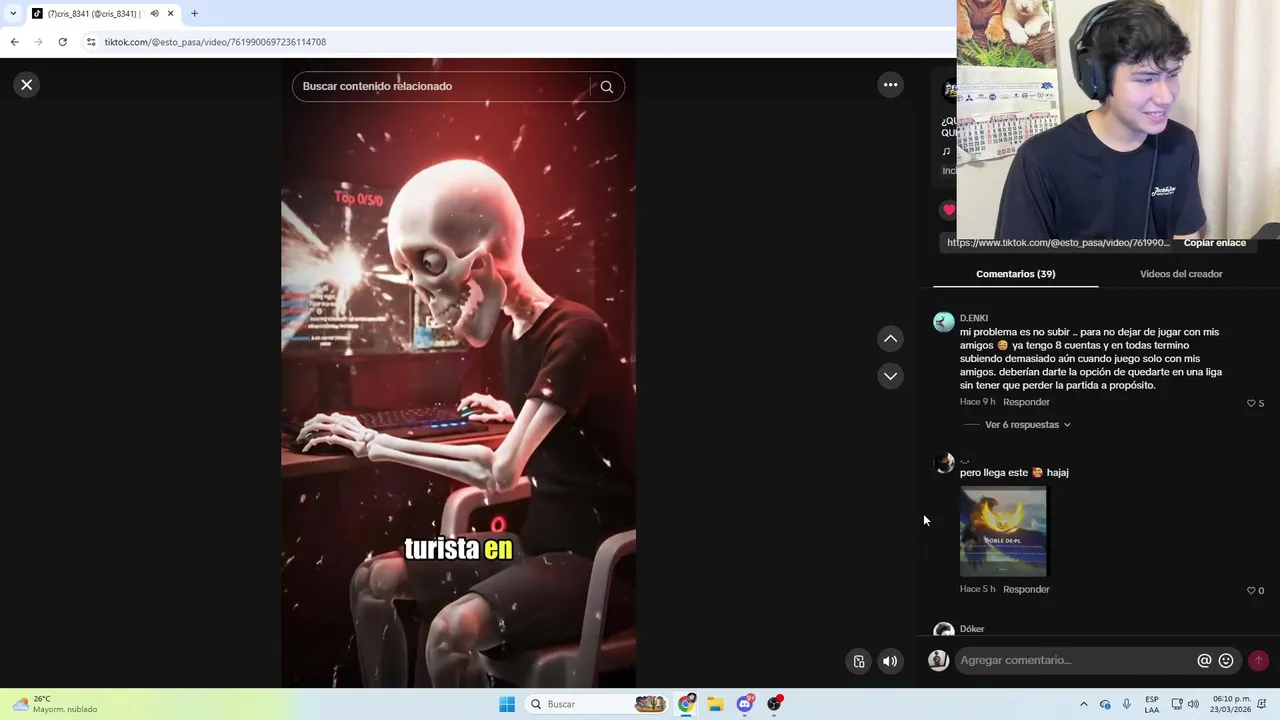
Task: Switch to Comentarios (39) tab
Action: (1015, 274)
